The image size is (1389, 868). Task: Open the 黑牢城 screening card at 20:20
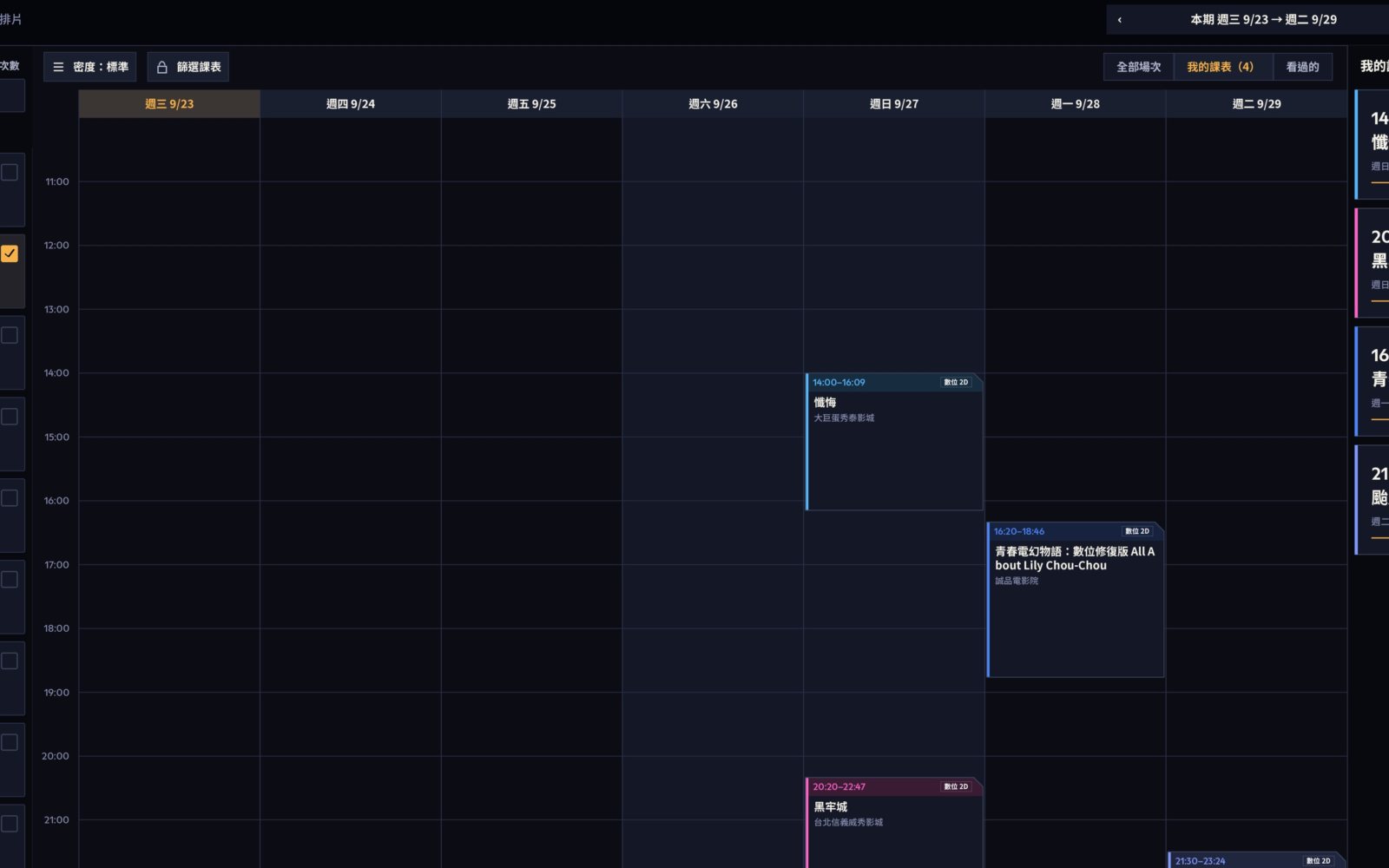pos(894,823)
